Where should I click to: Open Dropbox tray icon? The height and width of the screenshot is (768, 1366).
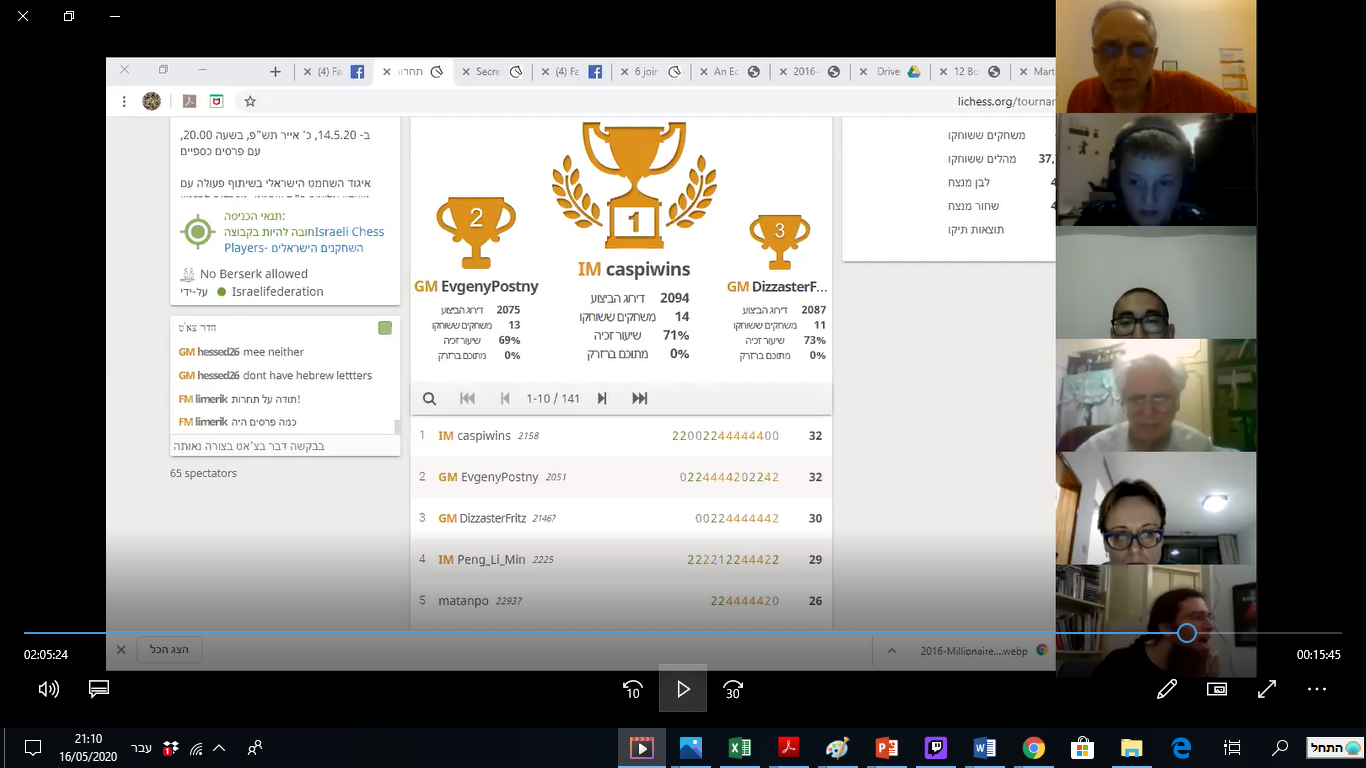[170, 748]
